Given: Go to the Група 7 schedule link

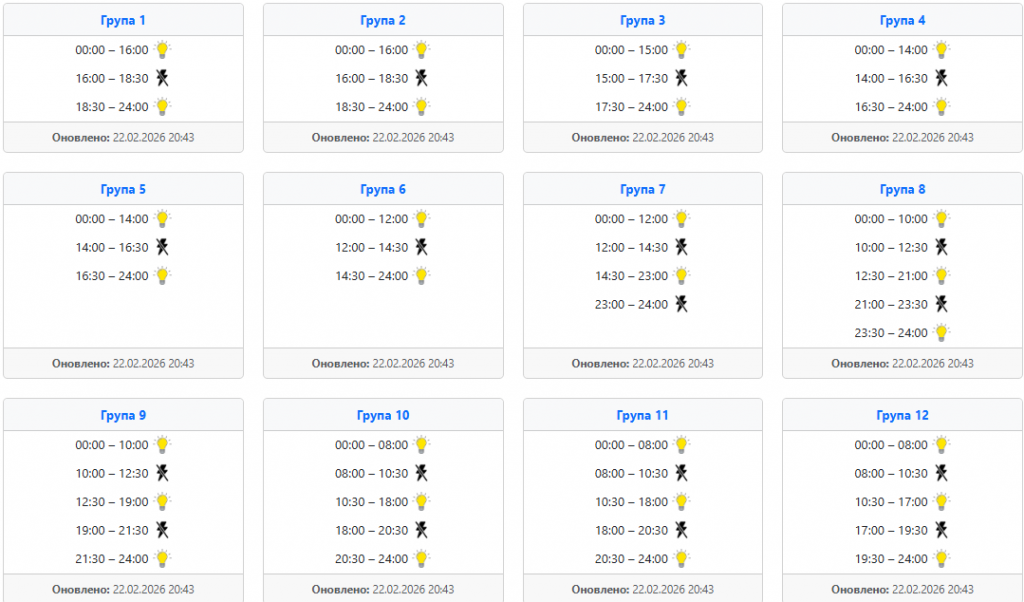Looking at the screenshot, I should coord(643,189).
